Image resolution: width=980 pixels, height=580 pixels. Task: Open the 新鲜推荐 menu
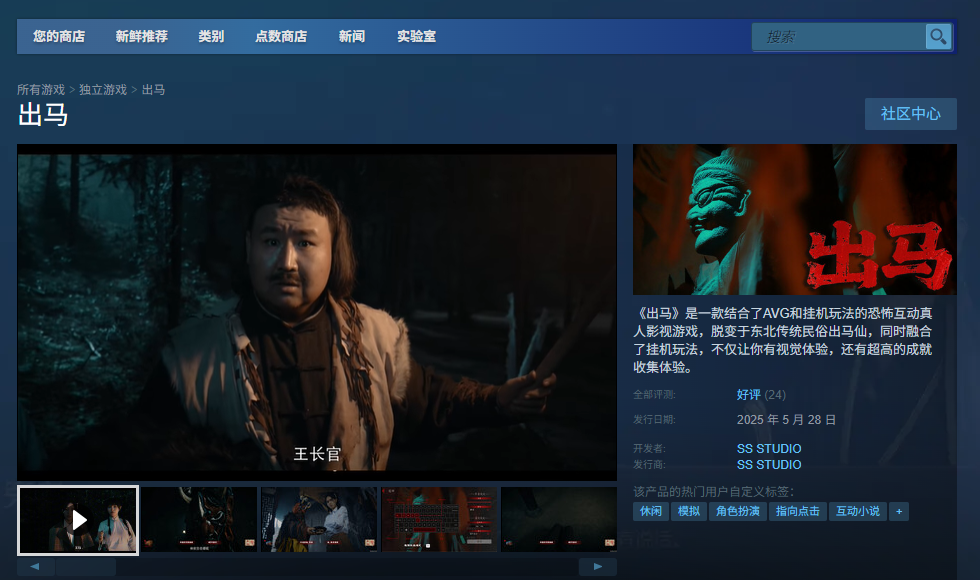tap(141, 37)
